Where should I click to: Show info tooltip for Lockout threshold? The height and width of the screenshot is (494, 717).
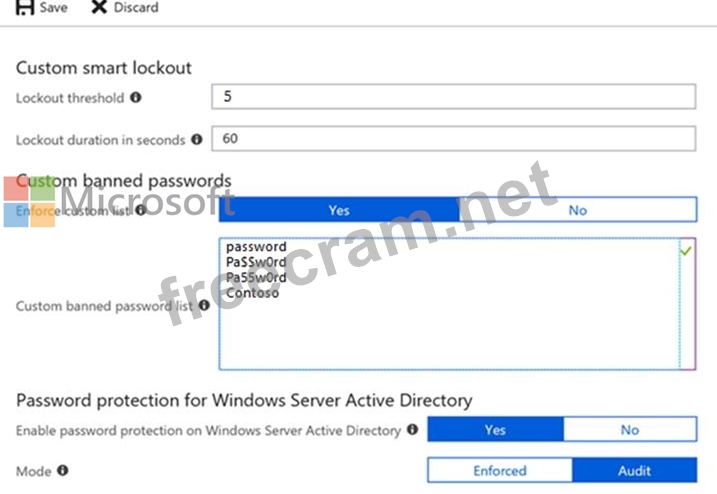tap(136, 97)
